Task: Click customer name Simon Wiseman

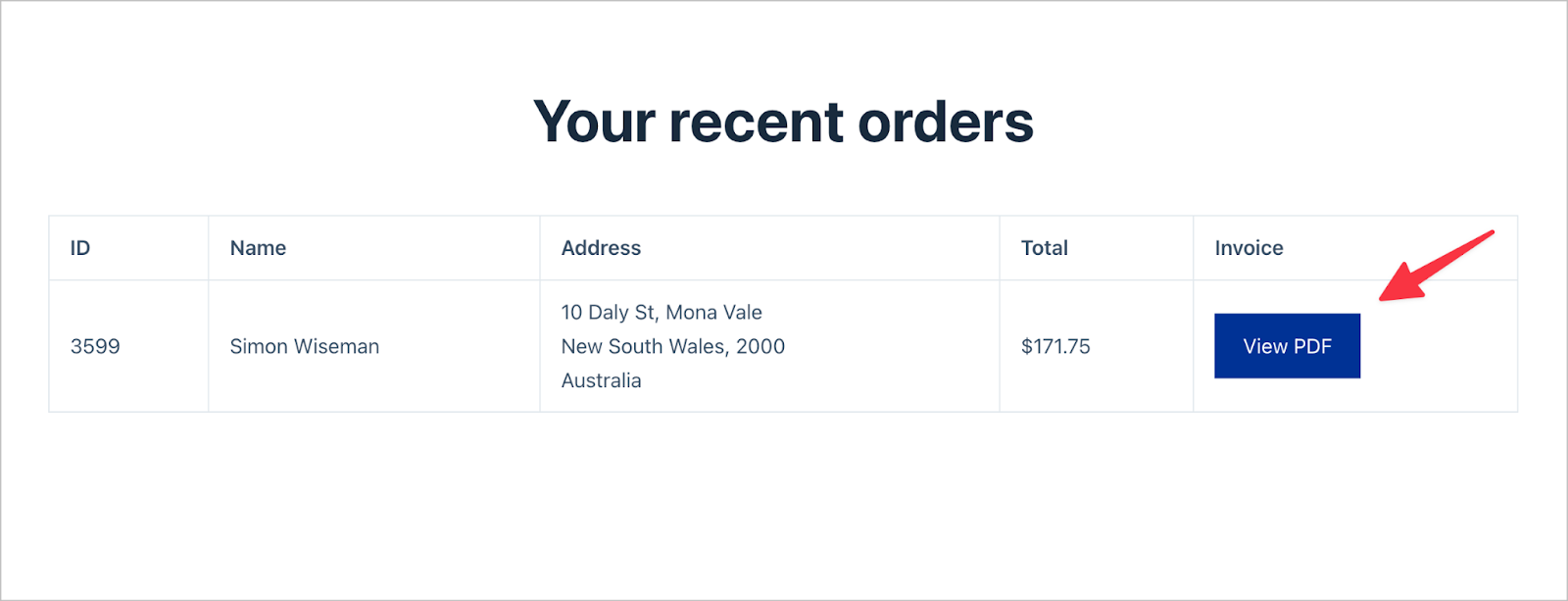Action: coord(305,346)
